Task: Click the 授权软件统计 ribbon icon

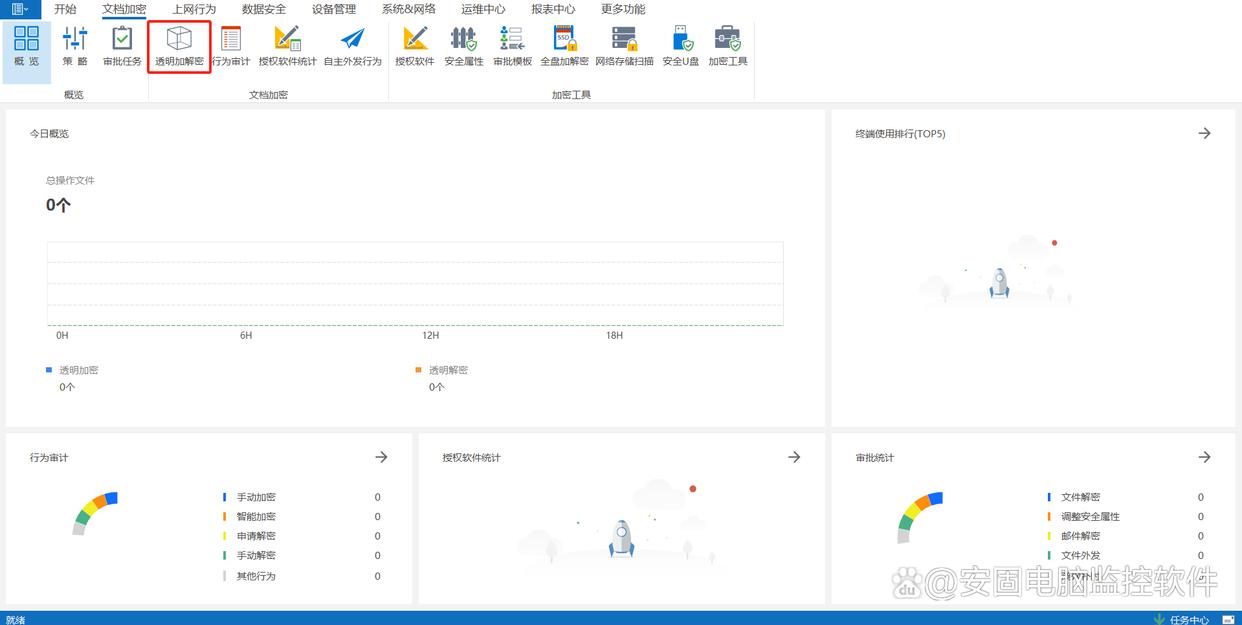Action: point(287,47)
